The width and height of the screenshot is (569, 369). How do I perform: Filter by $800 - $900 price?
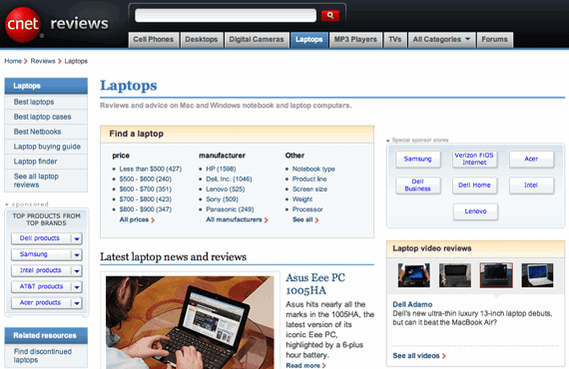[x=146, y=210]
